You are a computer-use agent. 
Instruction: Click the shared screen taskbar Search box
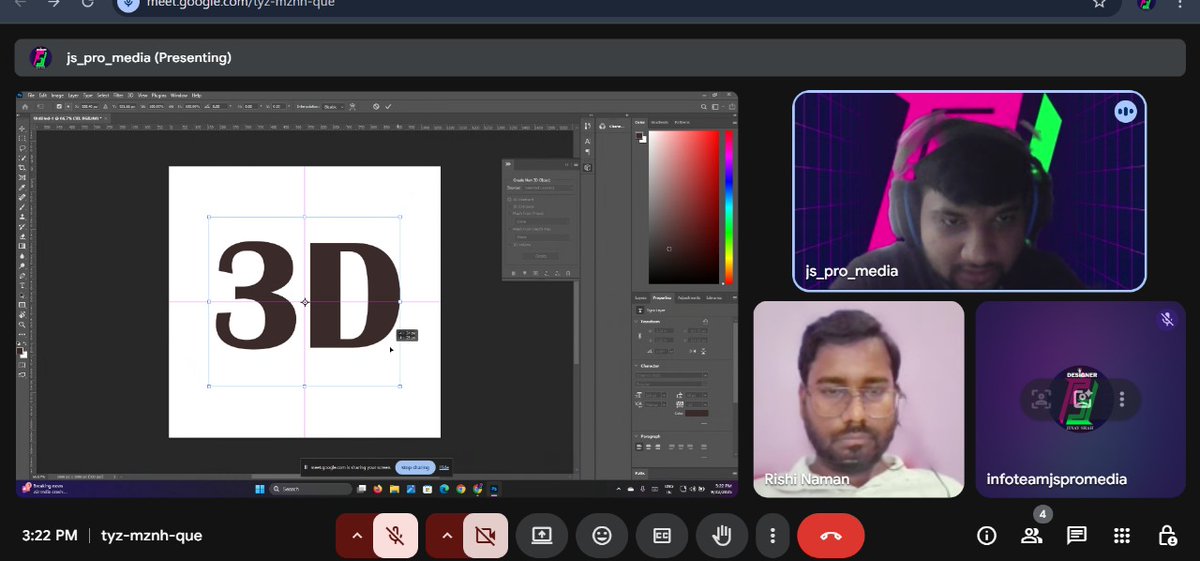pos(310,489)
